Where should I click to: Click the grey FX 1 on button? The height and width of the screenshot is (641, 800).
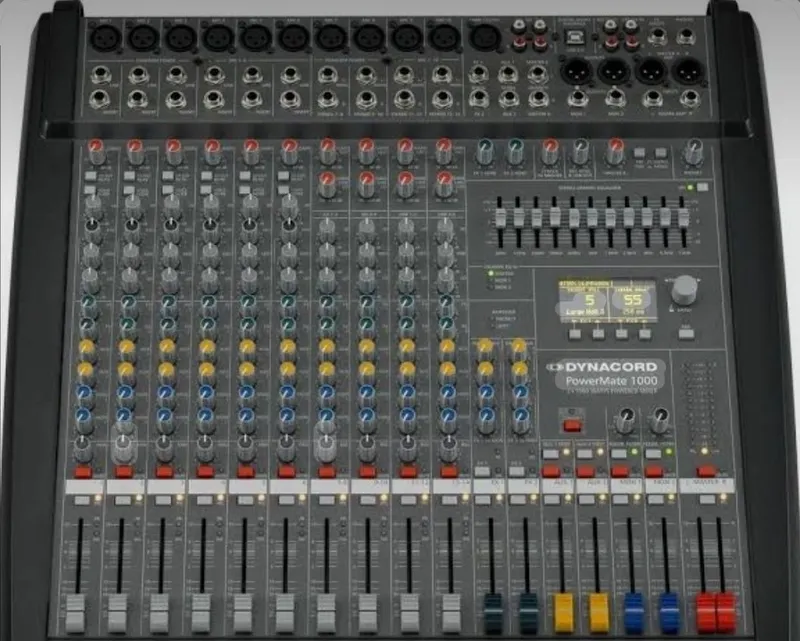(482, 472)
